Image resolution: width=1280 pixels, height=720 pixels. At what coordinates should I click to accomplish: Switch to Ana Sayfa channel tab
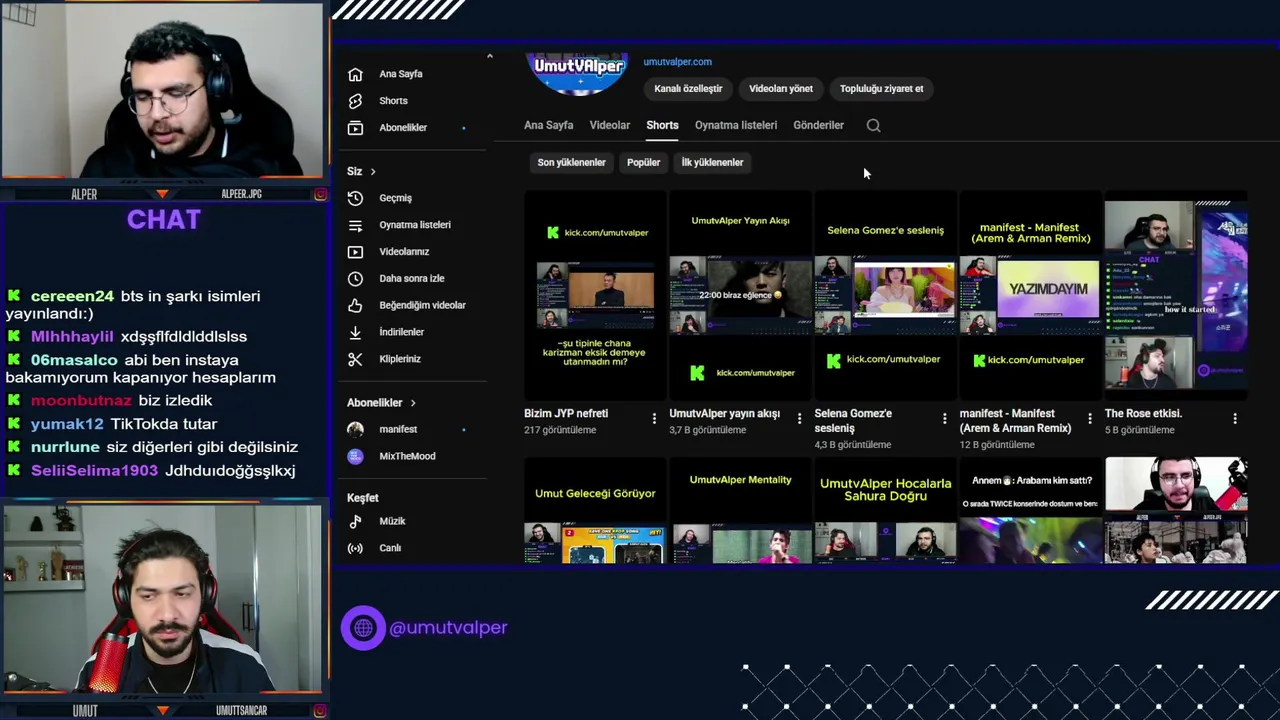[x=548, y=126]
